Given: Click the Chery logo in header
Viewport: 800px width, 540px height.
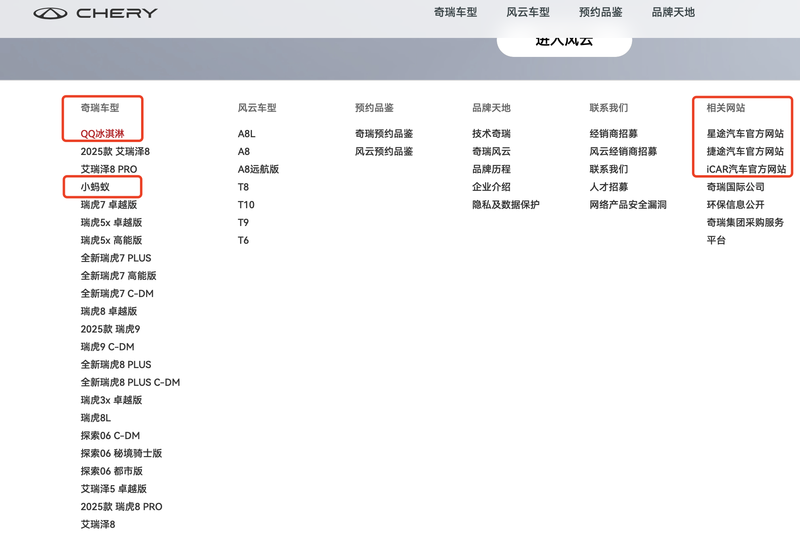Looking at the screenshot, I should click(x=95, y=13).
